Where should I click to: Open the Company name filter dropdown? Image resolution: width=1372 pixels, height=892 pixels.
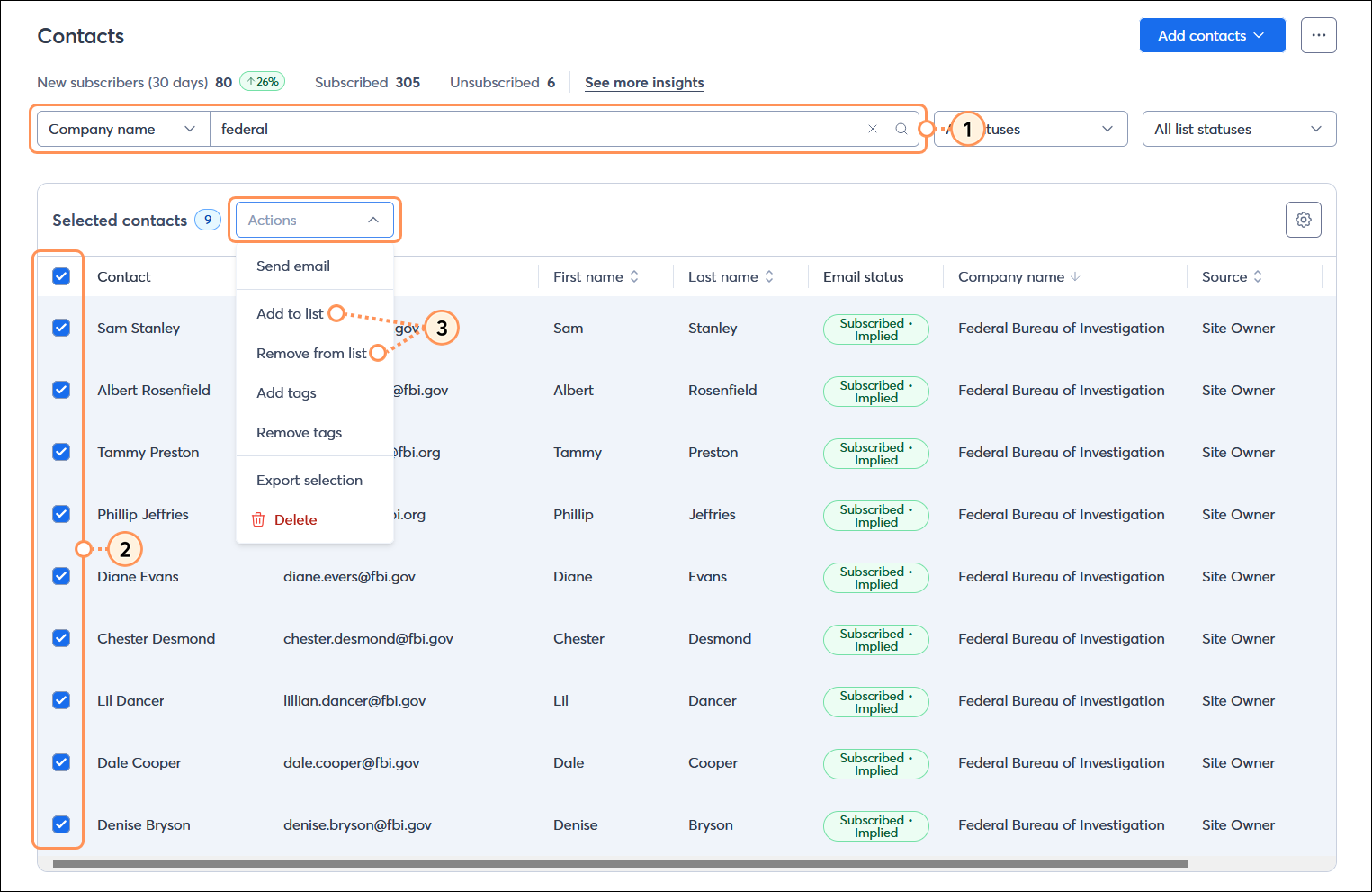coord(122,129)
